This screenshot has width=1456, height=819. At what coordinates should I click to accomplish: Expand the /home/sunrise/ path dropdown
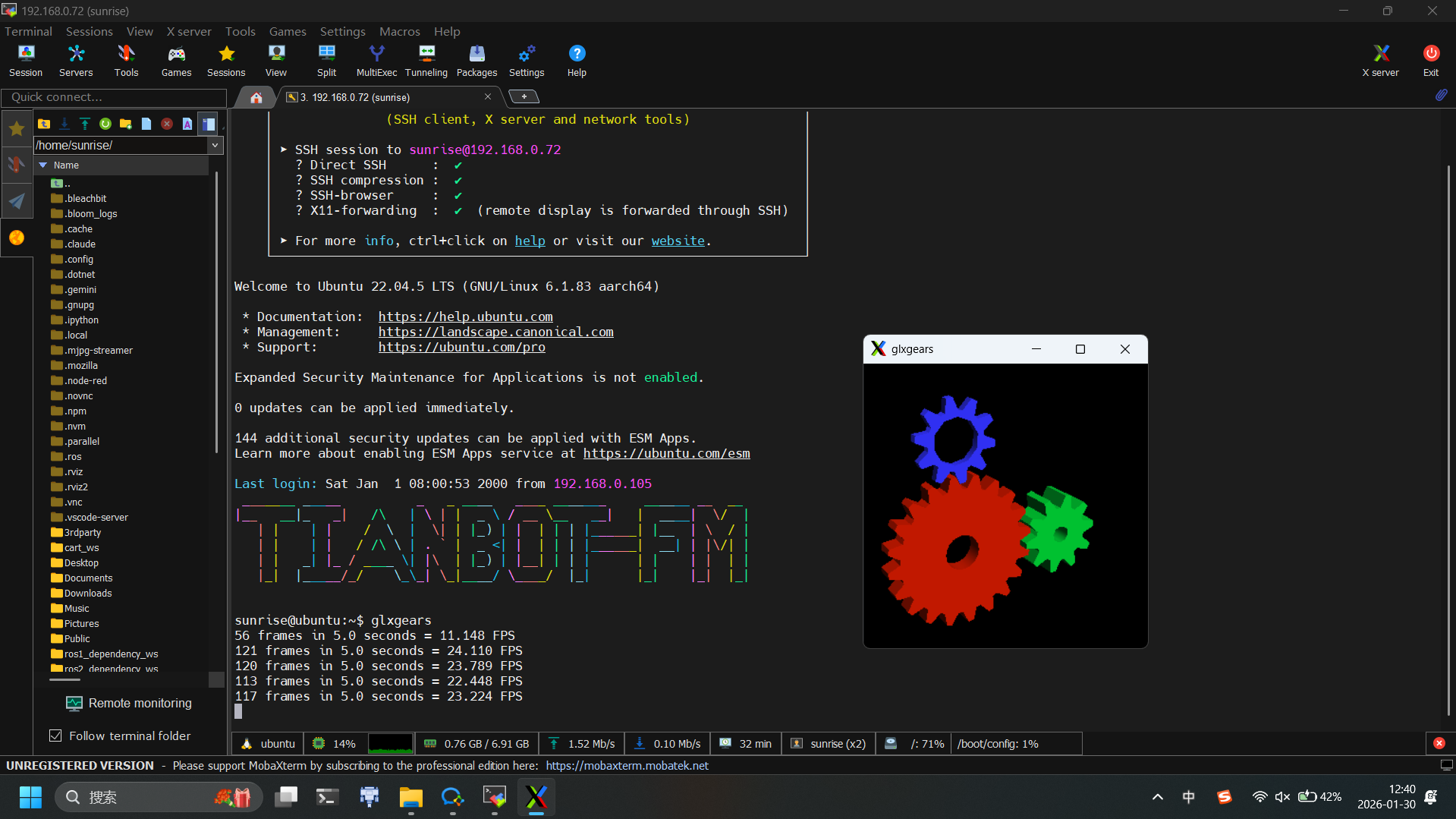(x=215, y=145)
